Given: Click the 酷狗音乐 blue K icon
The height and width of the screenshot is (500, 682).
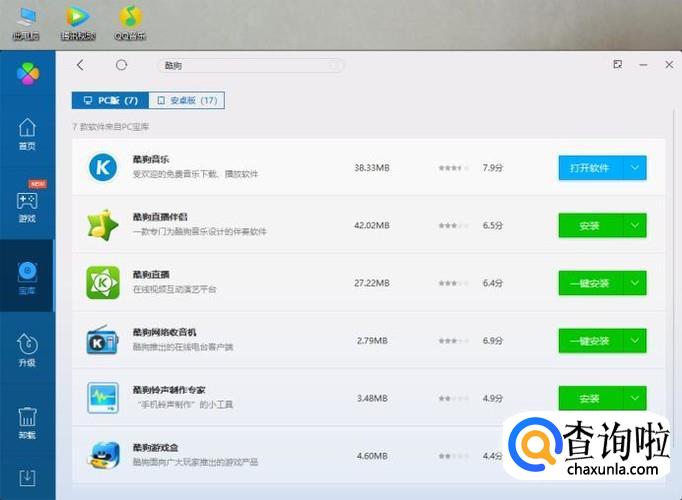Looking at the screenshot, I should [x=103, y=167].
